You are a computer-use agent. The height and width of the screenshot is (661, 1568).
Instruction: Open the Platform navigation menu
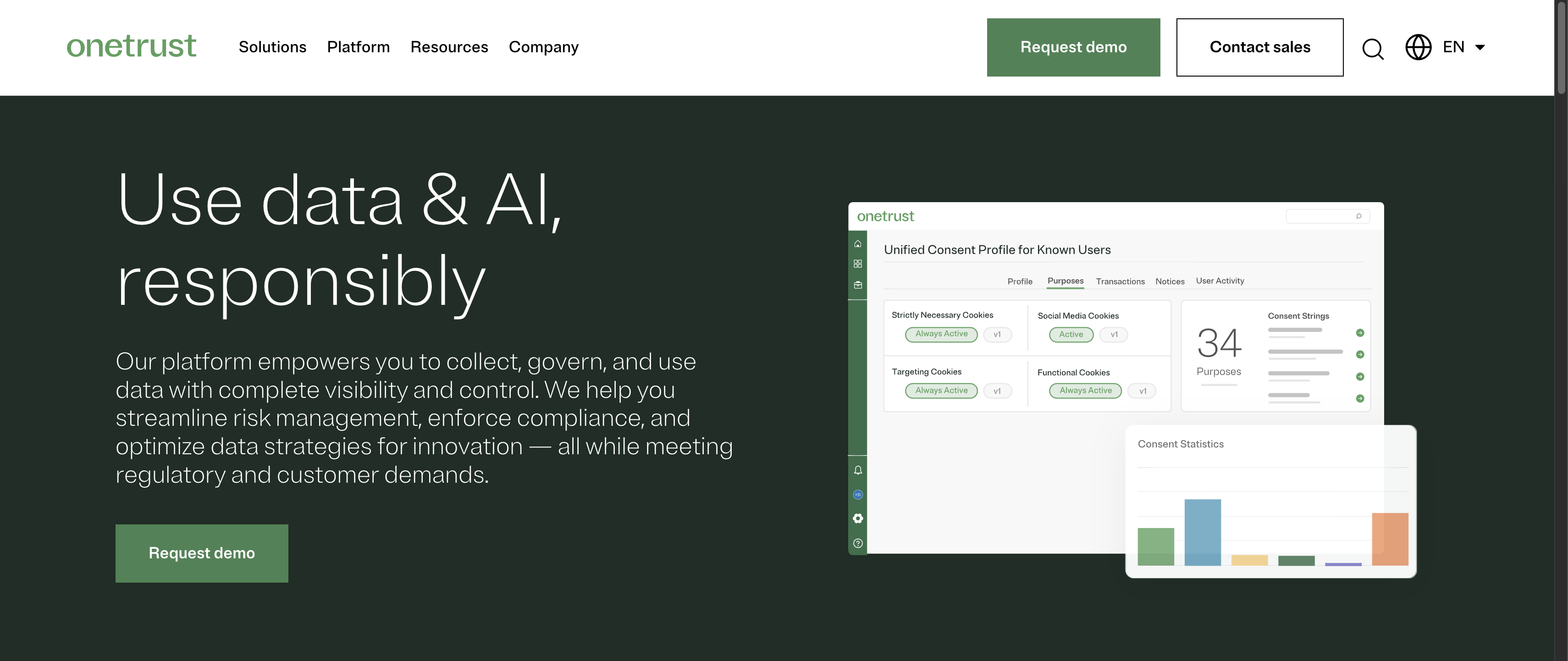pos(358,47)
